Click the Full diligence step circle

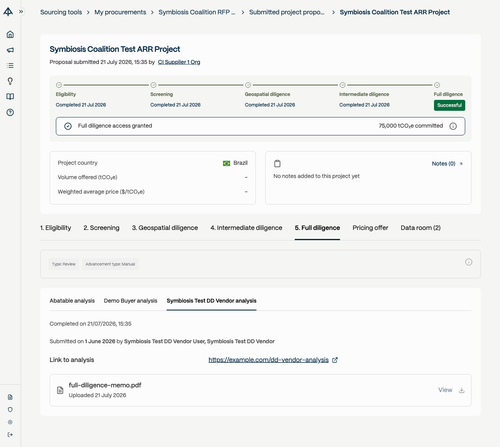coord(437,85)
